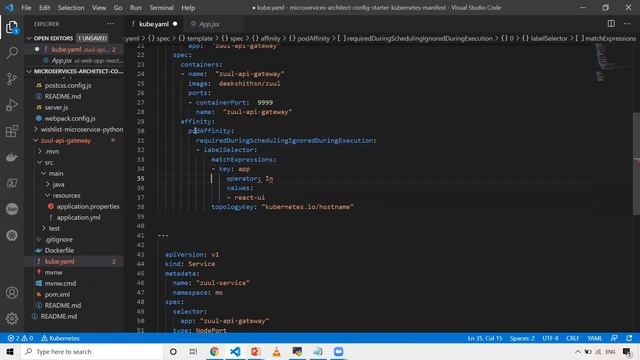This screenshot has height=360, width=640.
Task: Open Cortana circle icon on taskbar
Action: coord(173,351)
